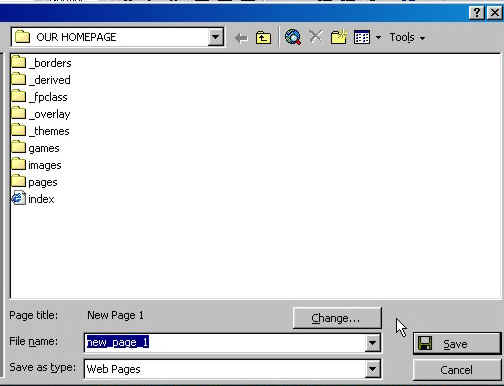Click the _overlay folder name
This screenshot has width=504, height=386.
pyautogui.click(x=50, y=114)
